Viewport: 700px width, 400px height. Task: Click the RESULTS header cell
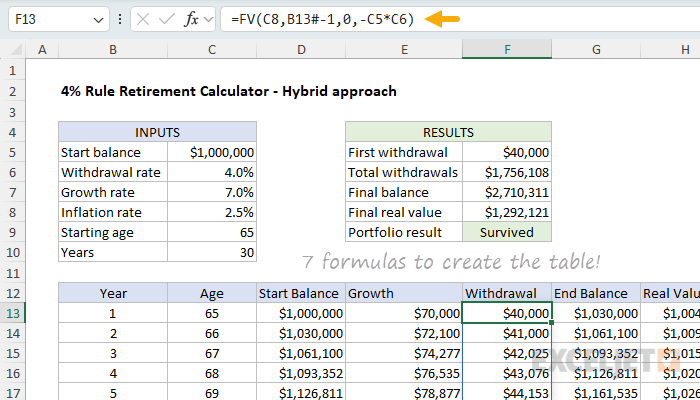[449, 132]
